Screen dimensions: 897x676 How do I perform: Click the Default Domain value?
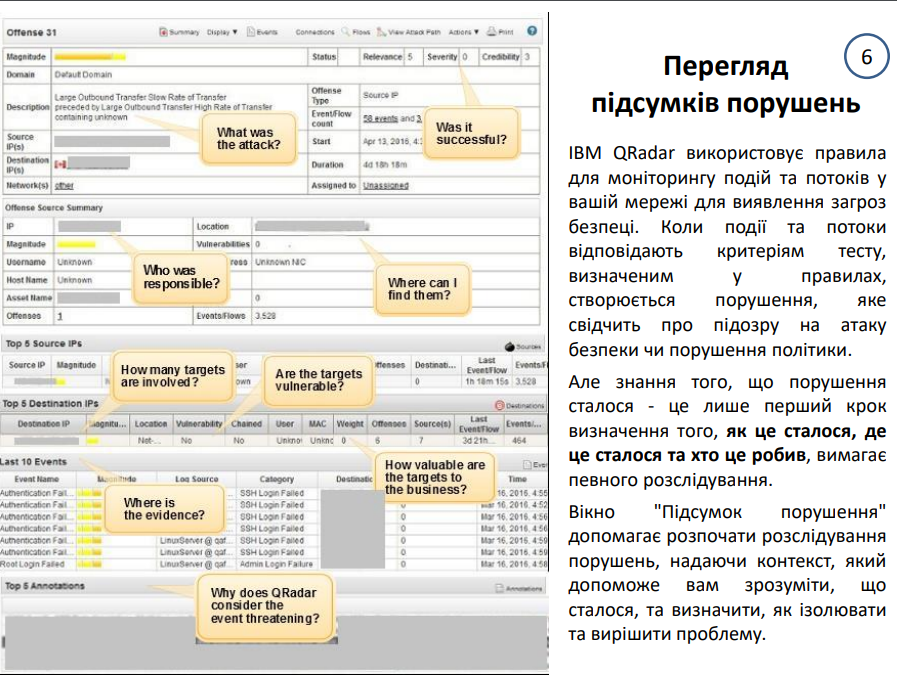[x=84, y=75]
